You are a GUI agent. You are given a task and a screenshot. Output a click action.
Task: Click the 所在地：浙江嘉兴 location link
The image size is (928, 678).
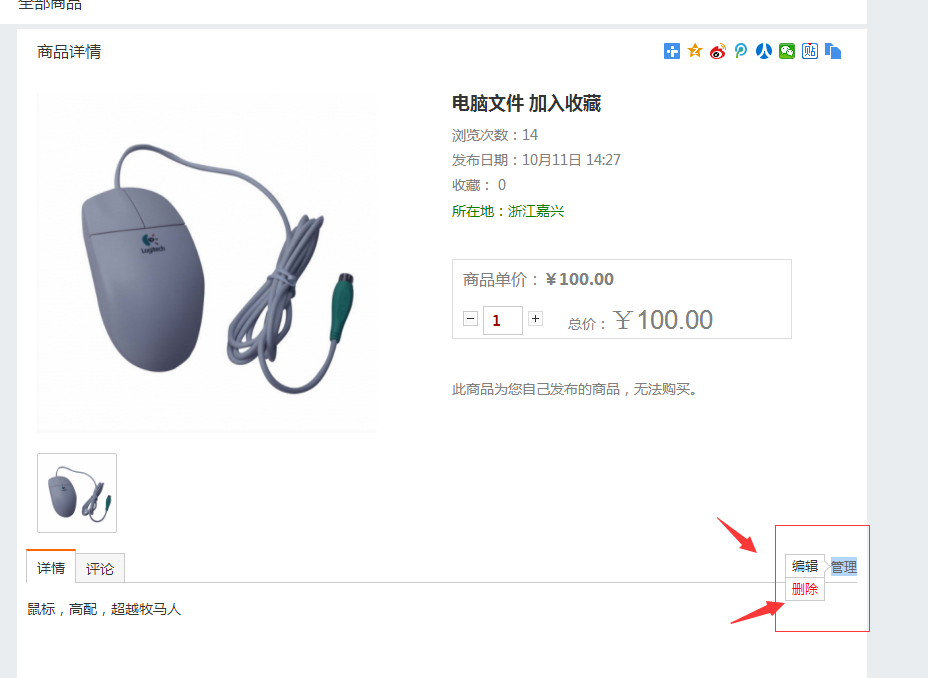(x=508, y=211)
